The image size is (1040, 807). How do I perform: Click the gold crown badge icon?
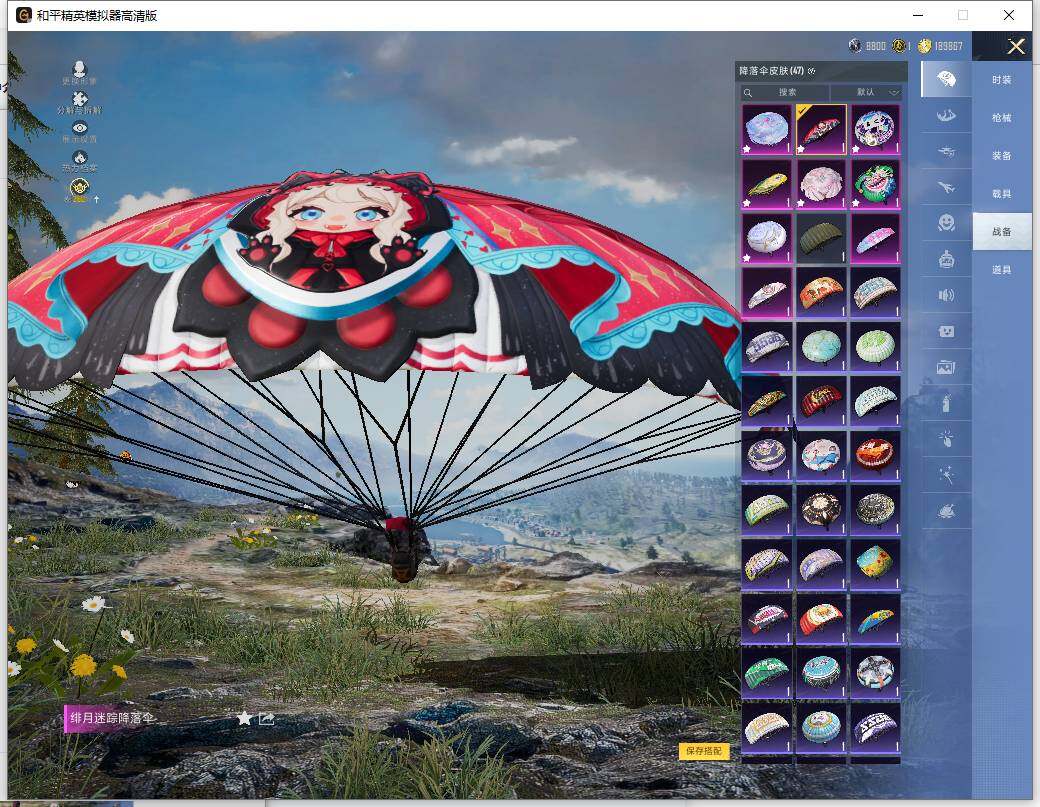(x=80, y=187)
